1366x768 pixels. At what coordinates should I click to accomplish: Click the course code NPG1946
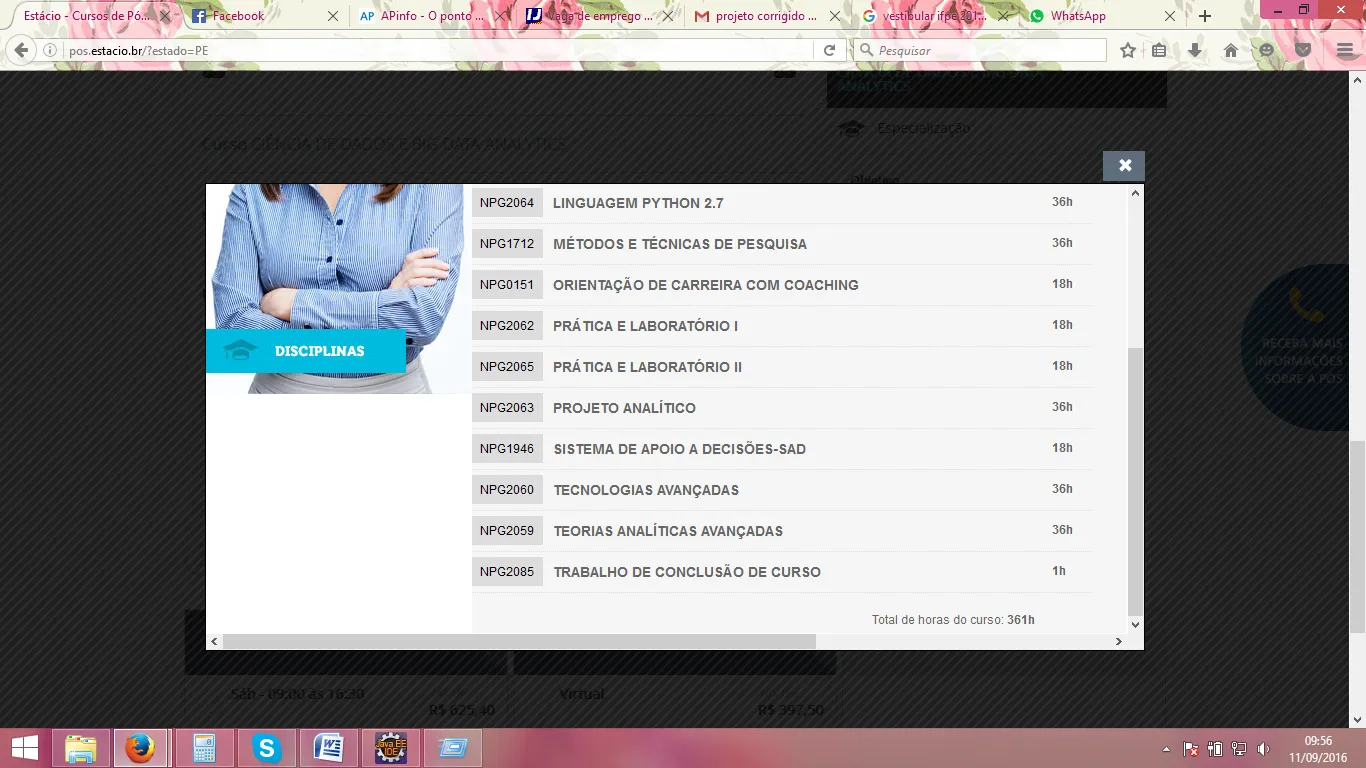(507, 449)
